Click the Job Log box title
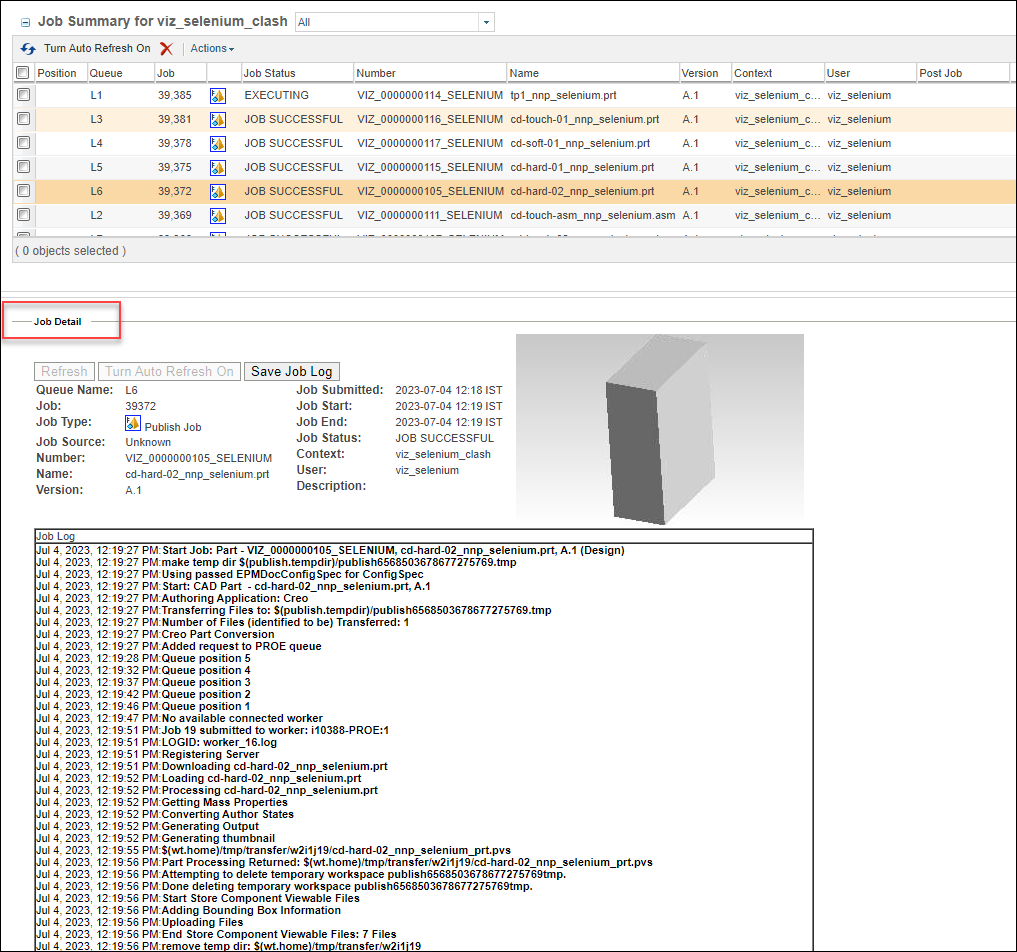This screenshot has width=1017, height=952. 56,536
